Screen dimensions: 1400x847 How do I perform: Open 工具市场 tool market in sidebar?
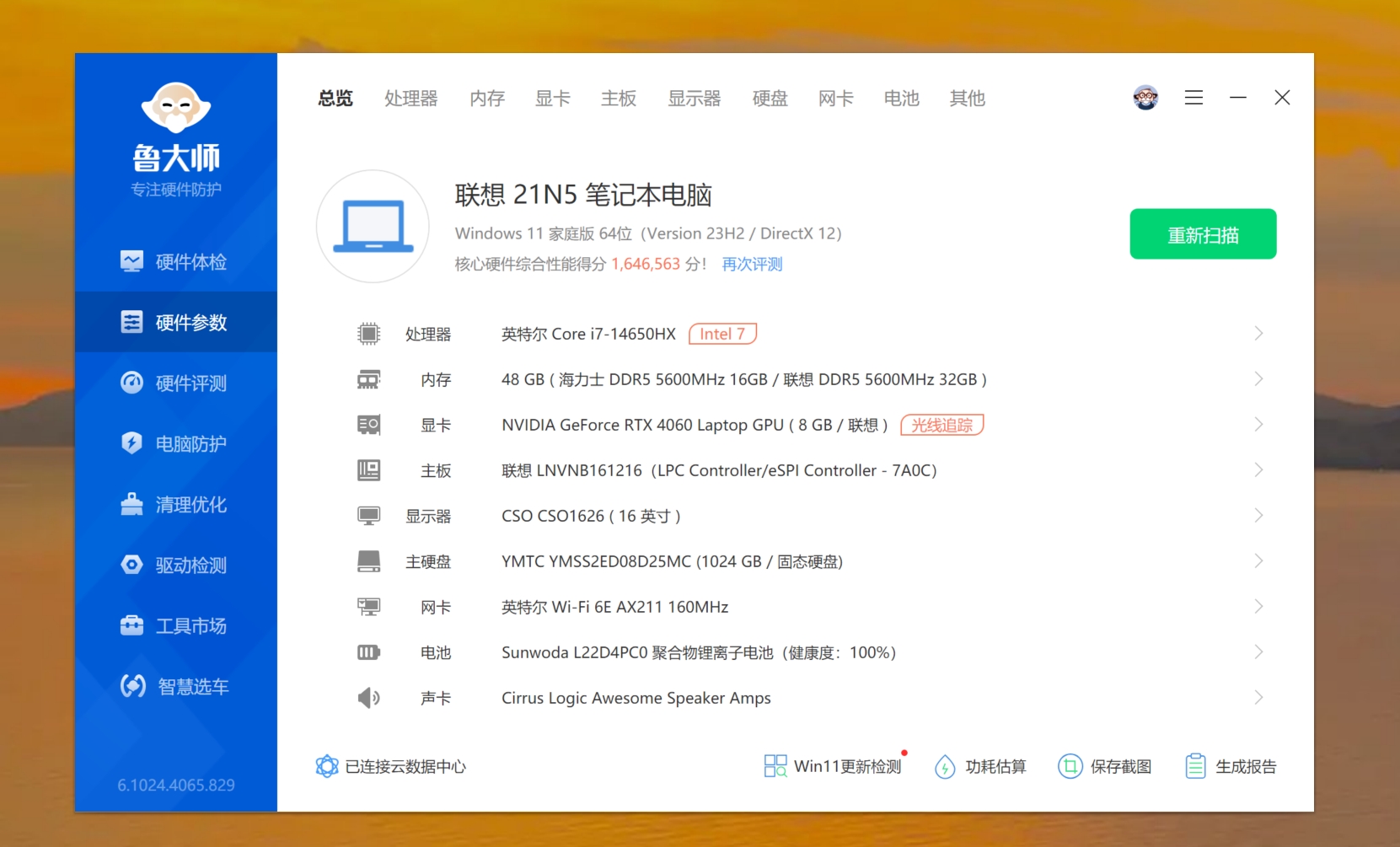coord(175,626)
